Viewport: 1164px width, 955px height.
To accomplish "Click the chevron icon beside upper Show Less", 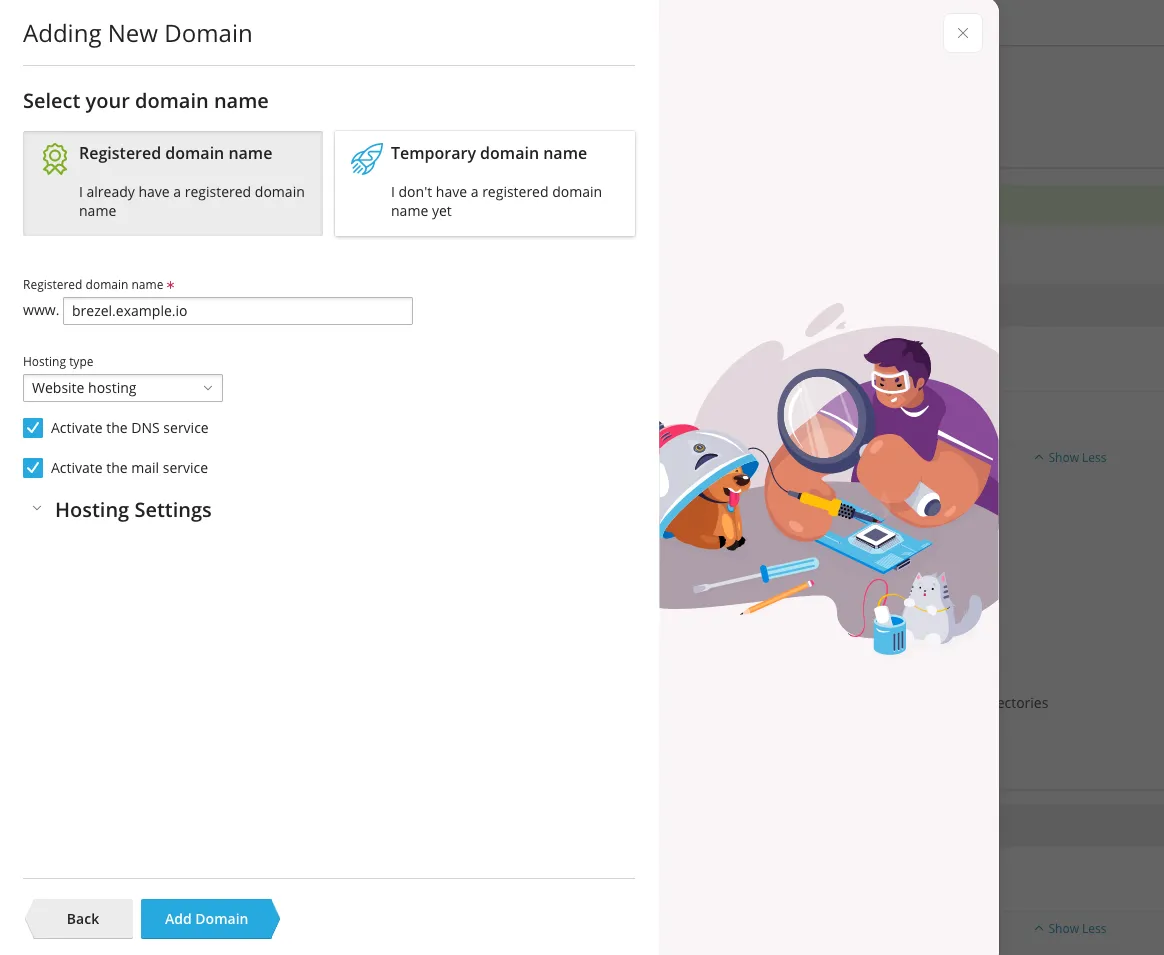I will tap(1039, 457).
